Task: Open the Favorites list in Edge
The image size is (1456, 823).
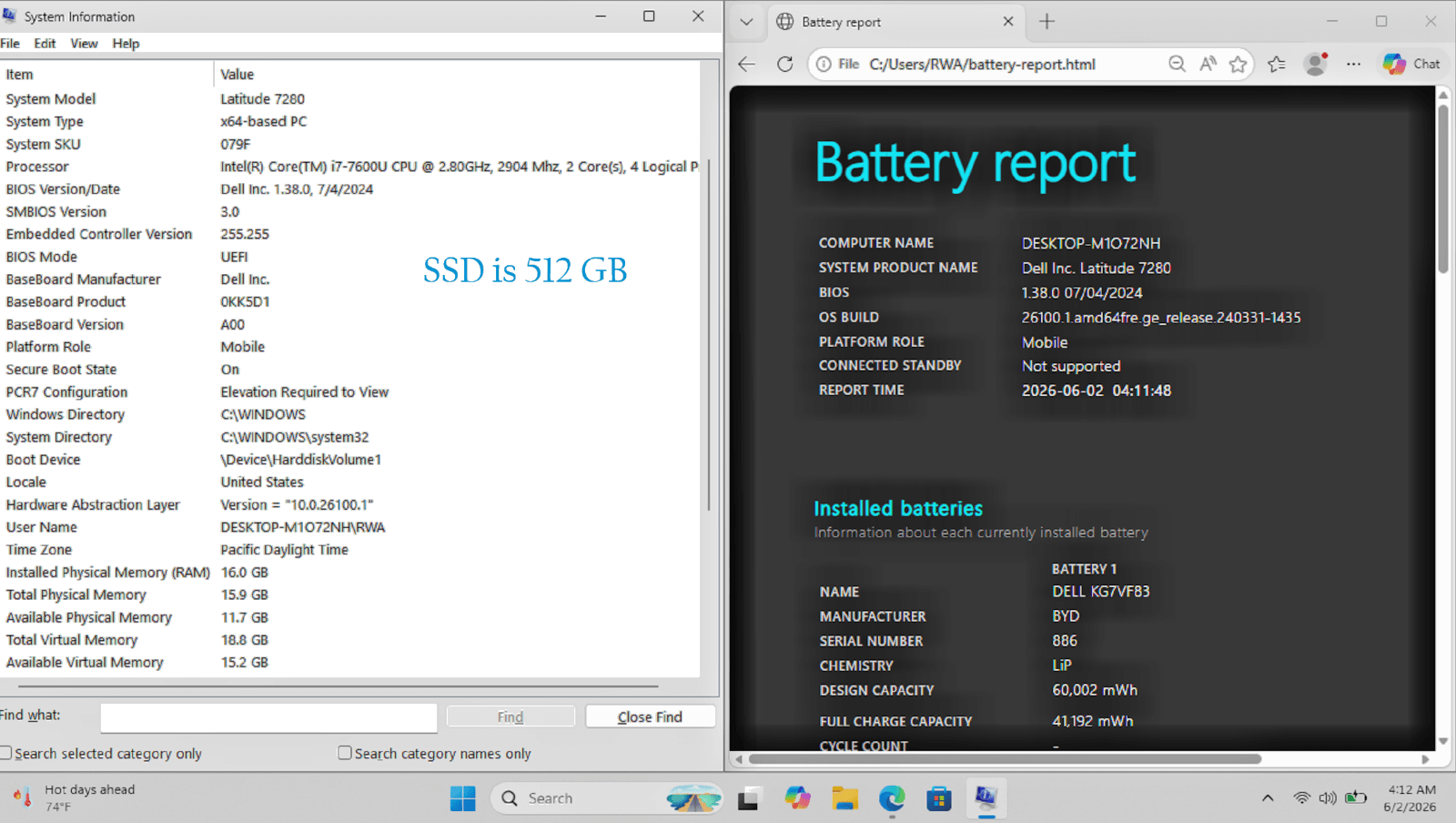Action: coord(1277,64)
